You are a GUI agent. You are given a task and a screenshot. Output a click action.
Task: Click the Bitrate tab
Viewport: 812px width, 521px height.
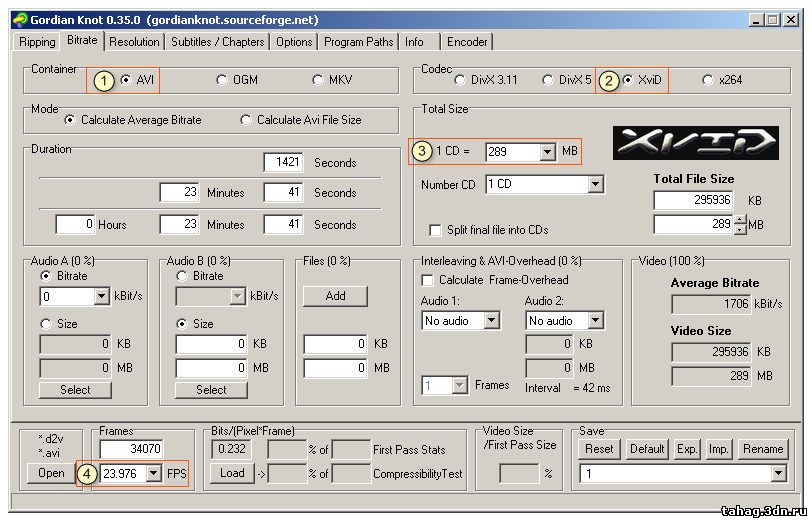[x=82, y=40]
